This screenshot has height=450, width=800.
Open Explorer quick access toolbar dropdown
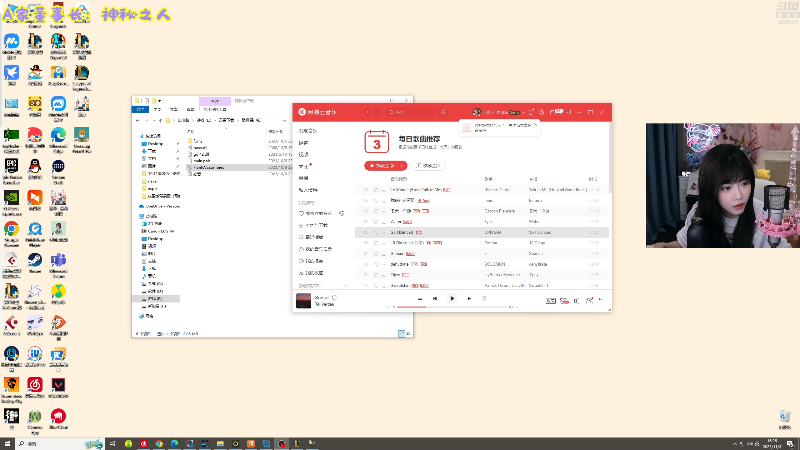coord(160,101)
